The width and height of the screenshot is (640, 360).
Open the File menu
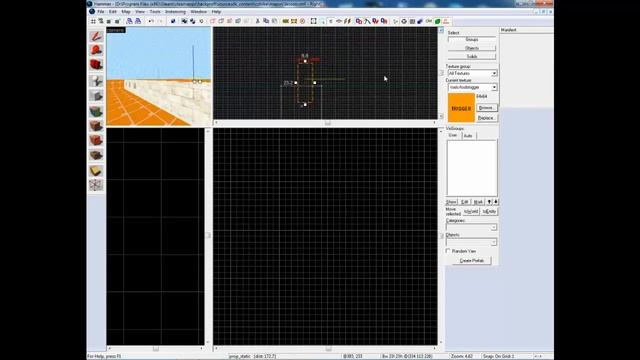coord(100,12)
